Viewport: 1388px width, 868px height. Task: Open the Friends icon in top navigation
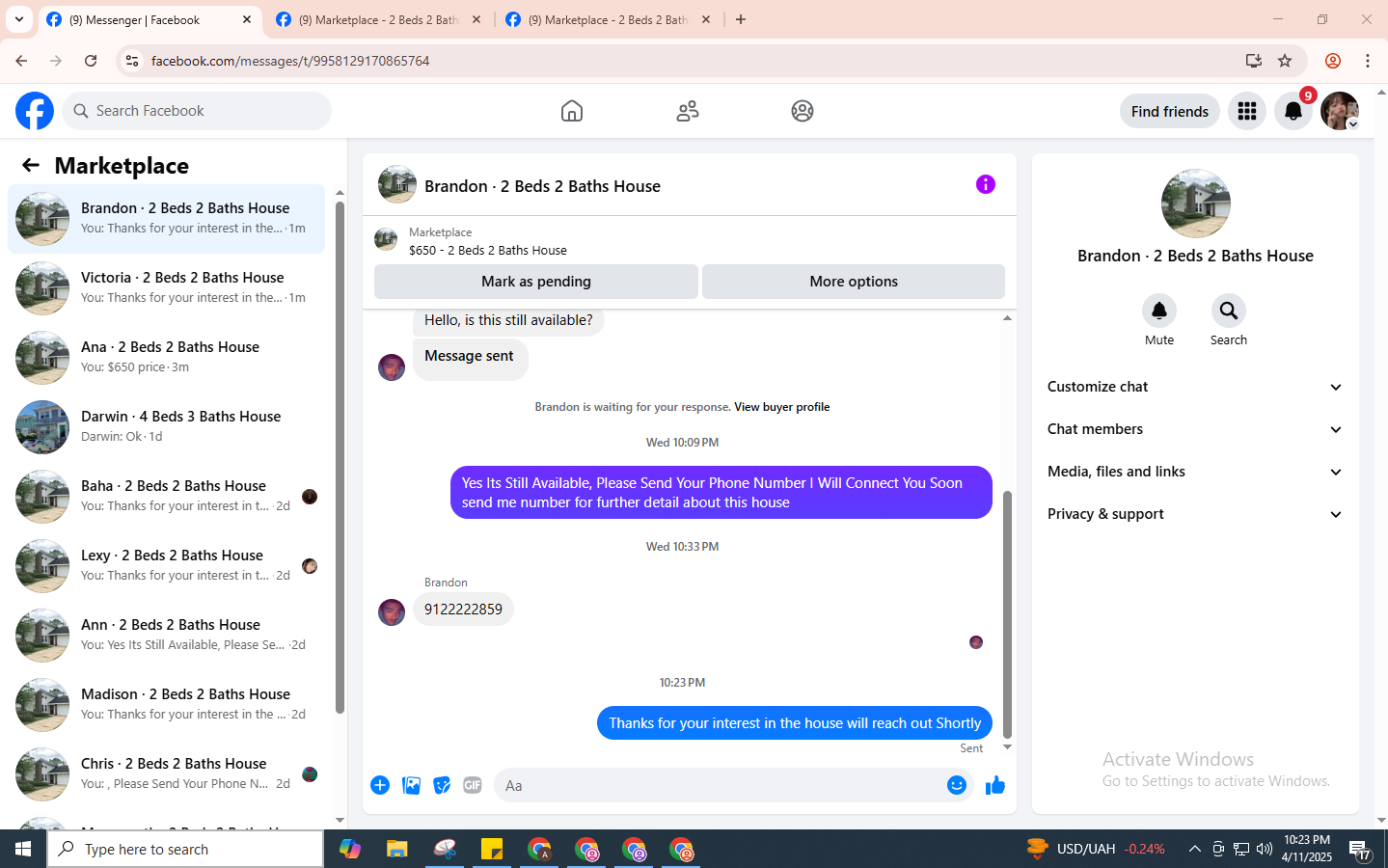coord(688,111)
